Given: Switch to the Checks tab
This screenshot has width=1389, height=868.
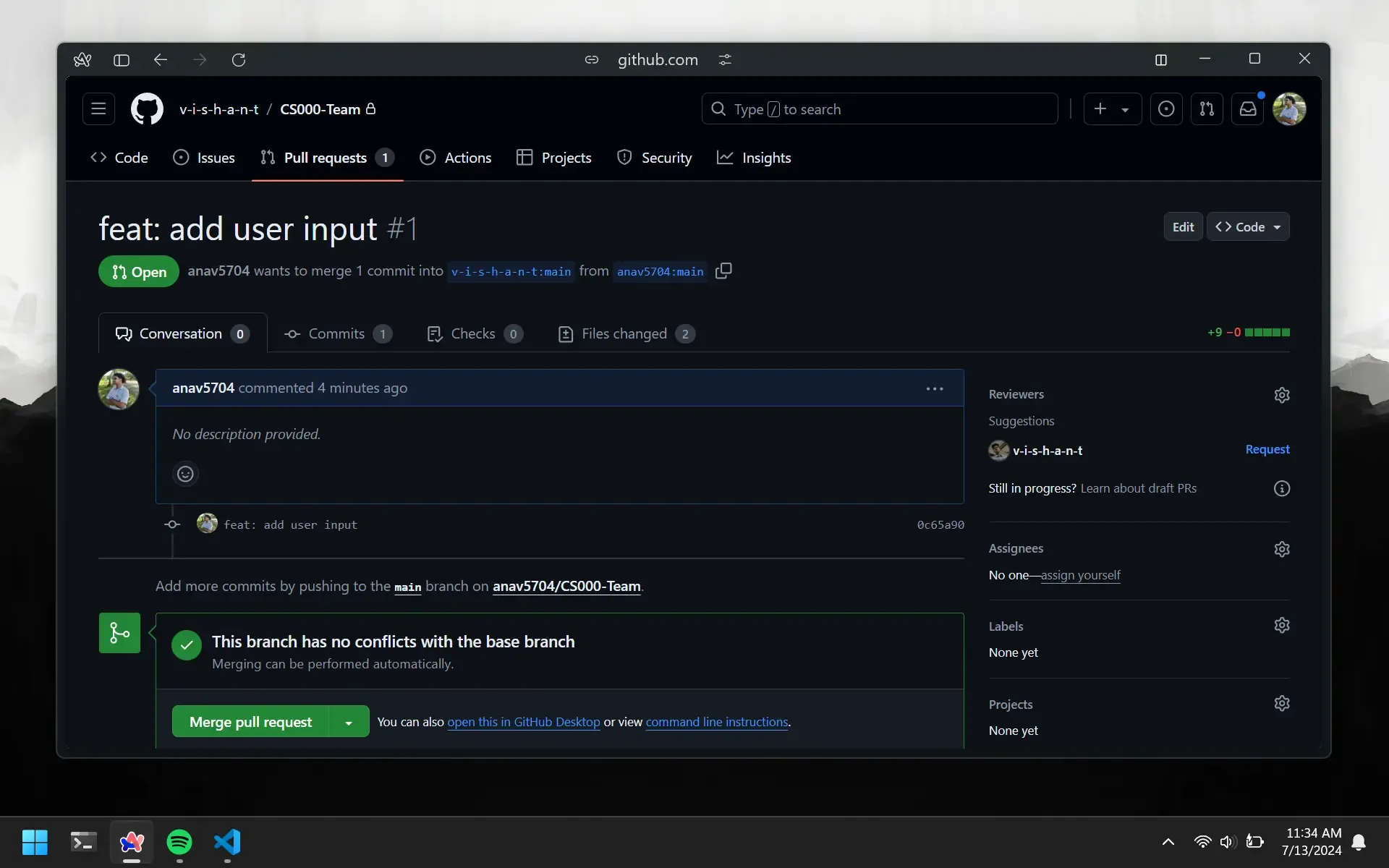Looking at the screenshot, I should pyautogui.click(x=475, y=333).
